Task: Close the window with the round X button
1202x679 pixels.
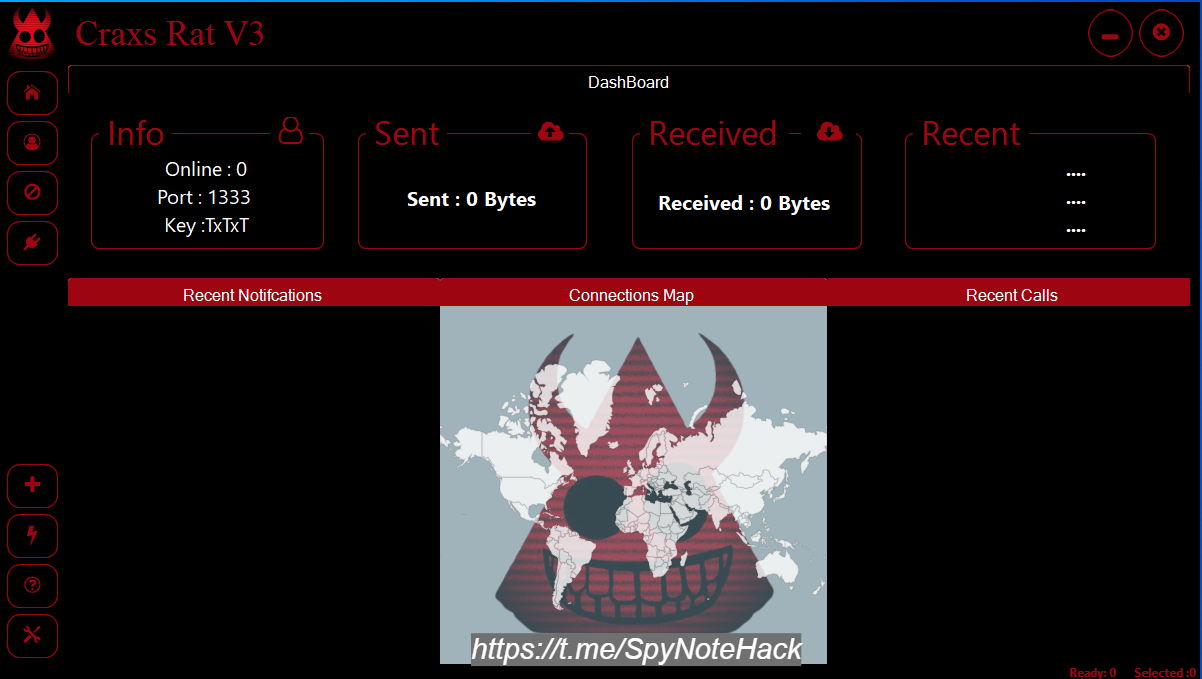Action: (x=1161, y=34)
